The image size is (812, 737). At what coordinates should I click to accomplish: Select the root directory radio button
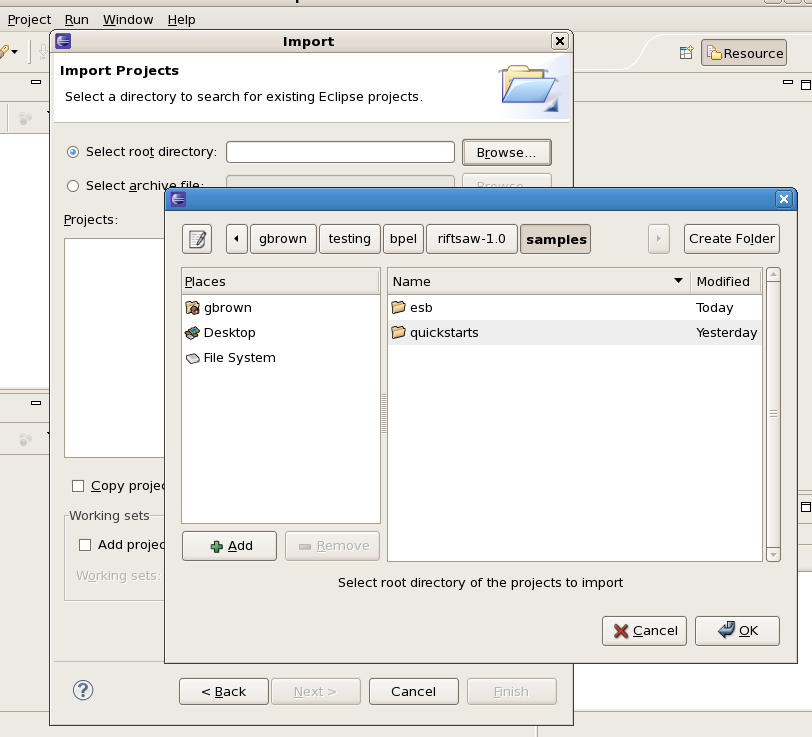(73, 152)
